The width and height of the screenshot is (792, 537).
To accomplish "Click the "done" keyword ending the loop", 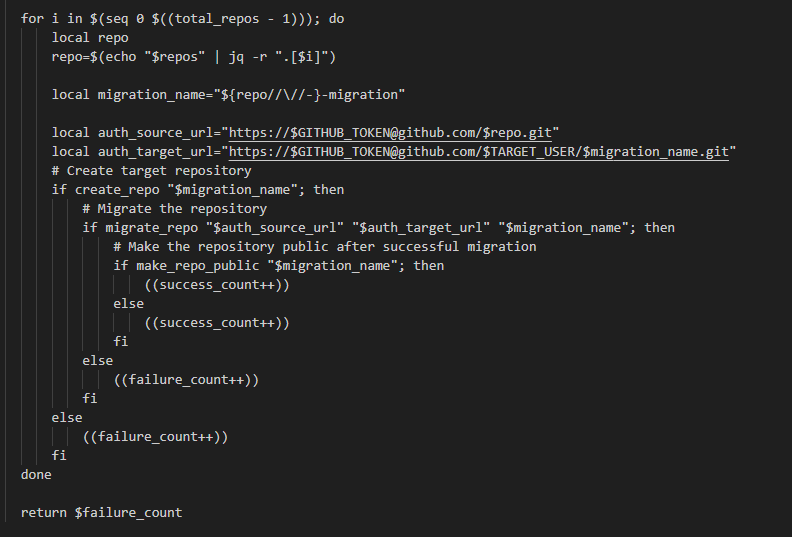I will (36, 475).
